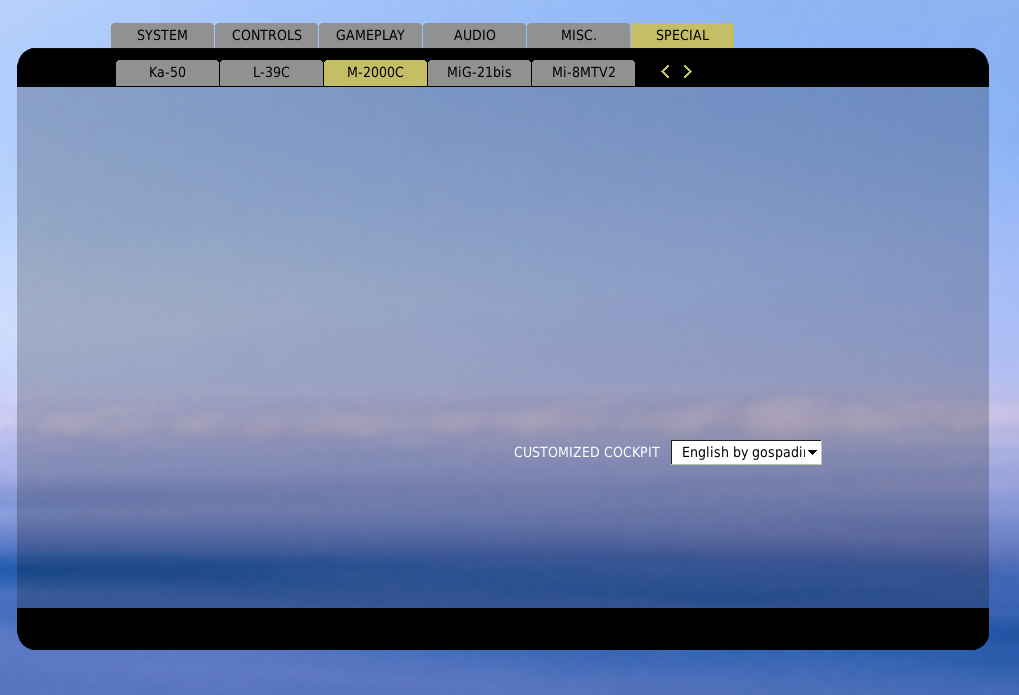Open the MiG-21bis aircraft tab
Image resolution: width=1019 pixels, height=695 pixels.
(x=479, y=73)
